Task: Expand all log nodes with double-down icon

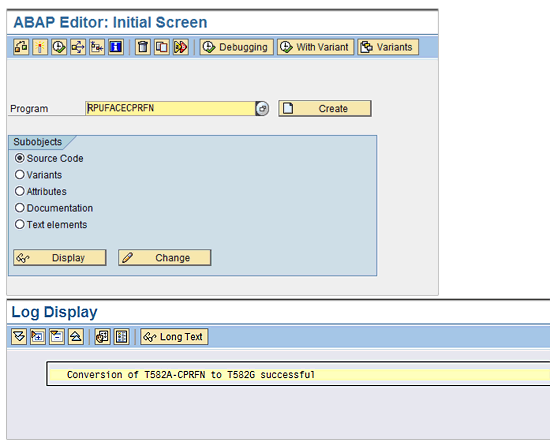Action: point(19,337)
